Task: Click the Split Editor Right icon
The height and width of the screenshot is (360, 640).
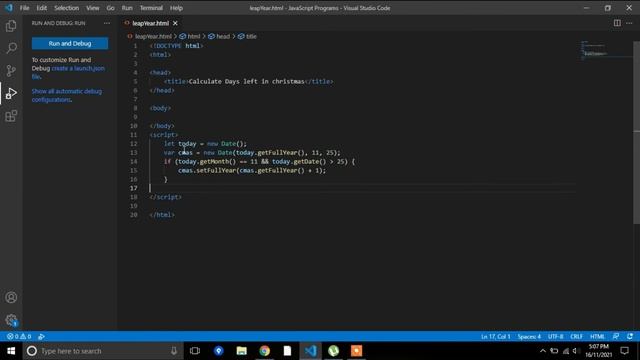Action: coord(617,23)
